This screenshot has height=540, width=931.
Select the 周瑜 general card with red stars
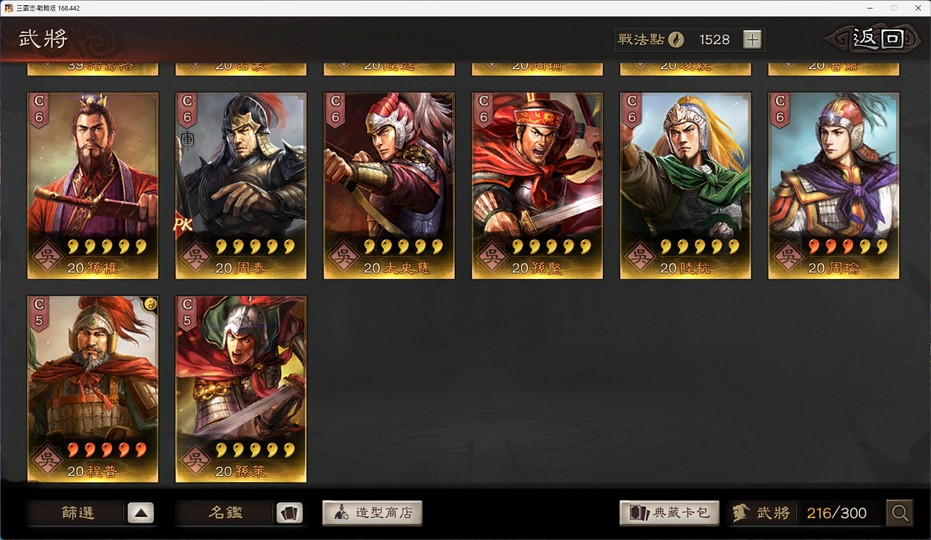click(834, 185)
